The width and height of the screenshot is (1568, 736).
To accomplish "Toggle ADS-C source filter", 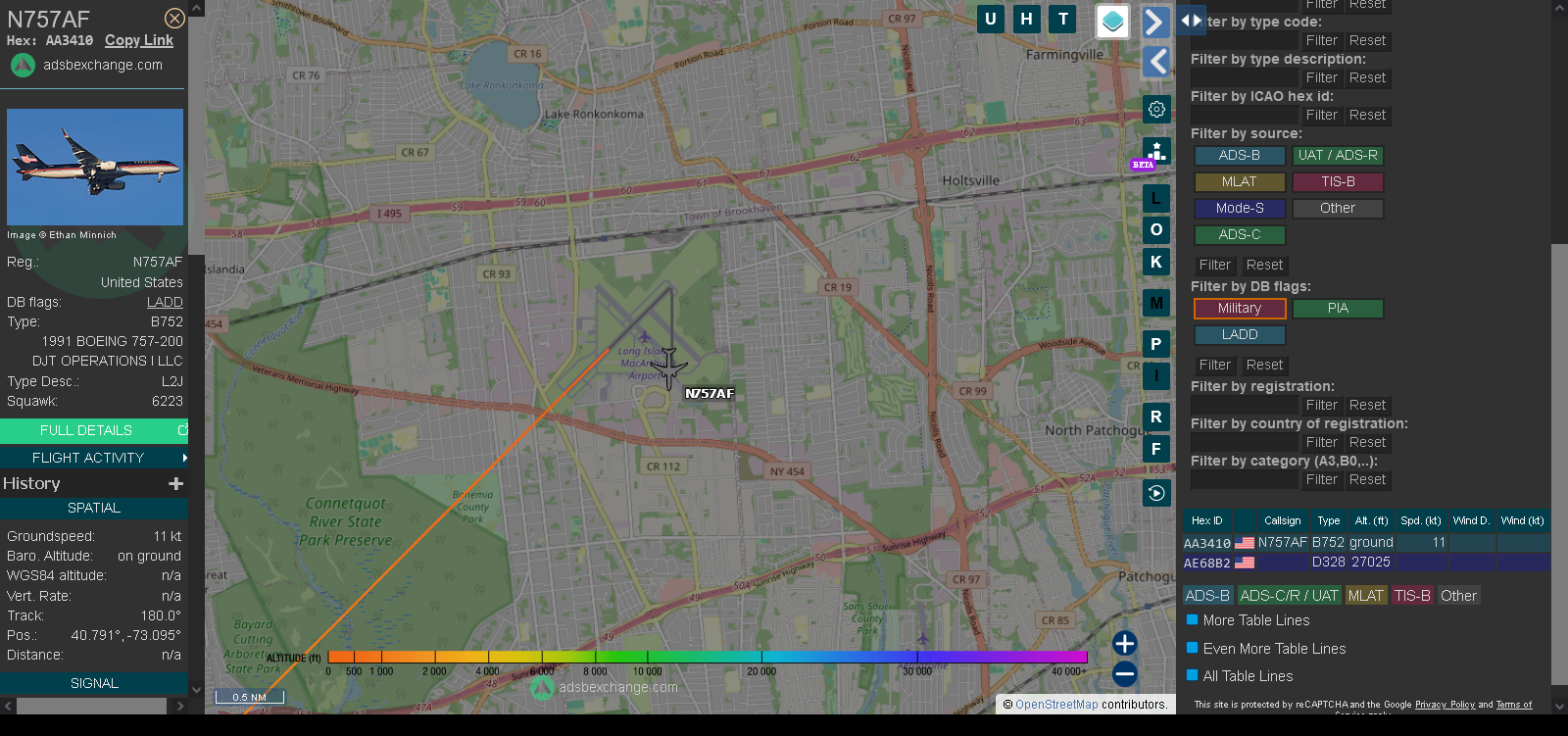I will (1240, 235).
